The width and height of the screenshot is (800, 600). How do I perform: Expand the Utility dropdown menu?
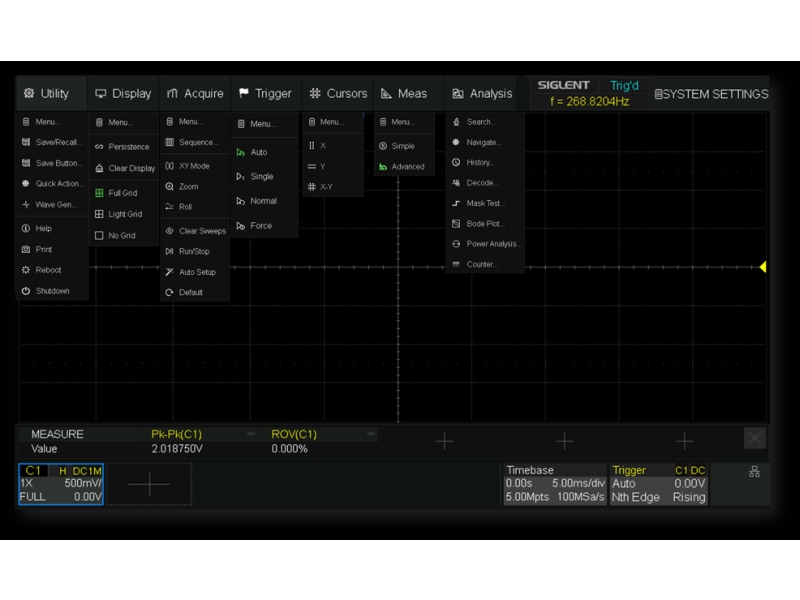pyautogui.click(x=46, y=94)
